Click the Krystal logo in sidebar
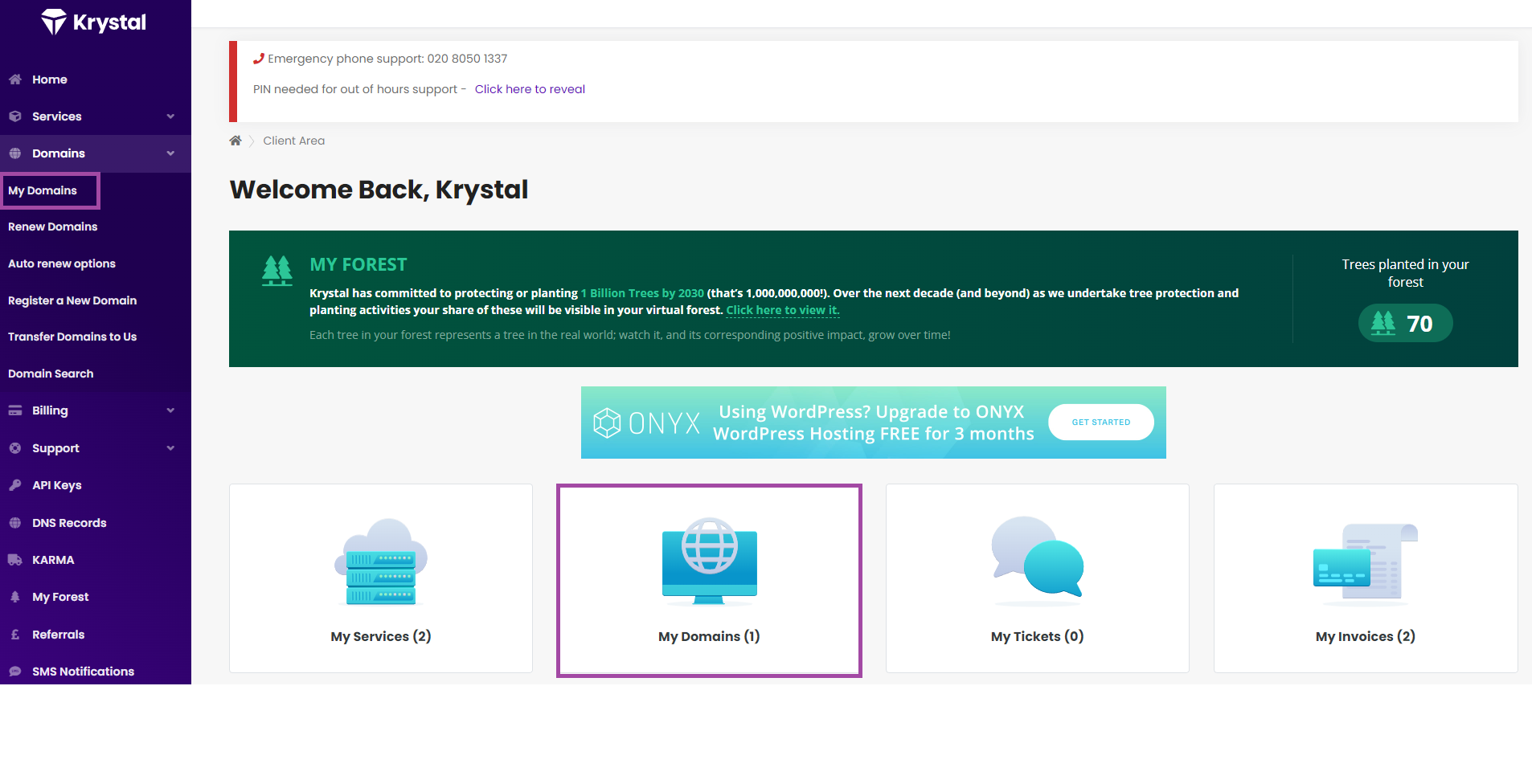 (94, 22)
